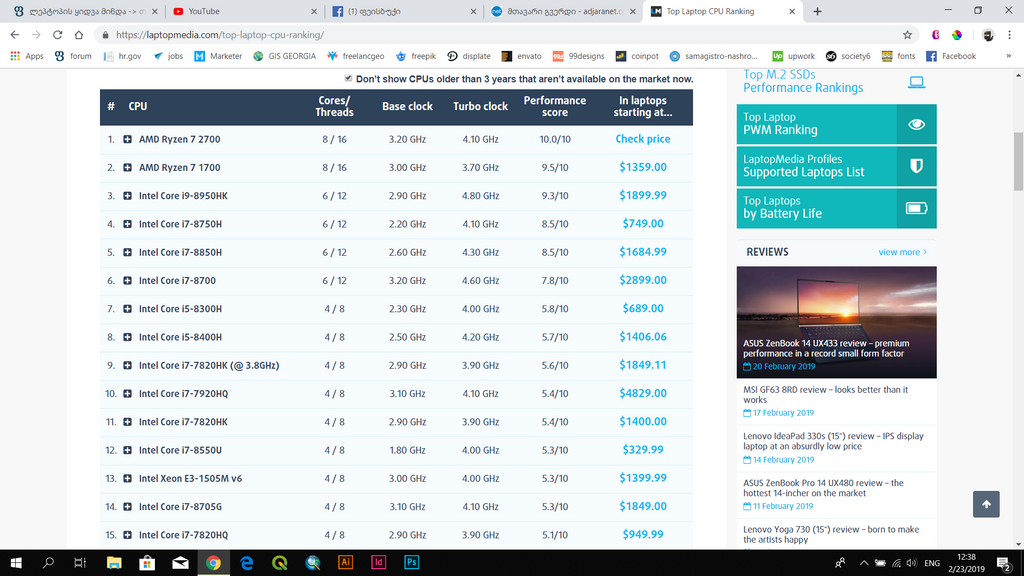Image resolution: width=1024 pixels, height=576 pixels.
Task: Launch Microsoft Edge from taskbar
Action: point(246,562)
